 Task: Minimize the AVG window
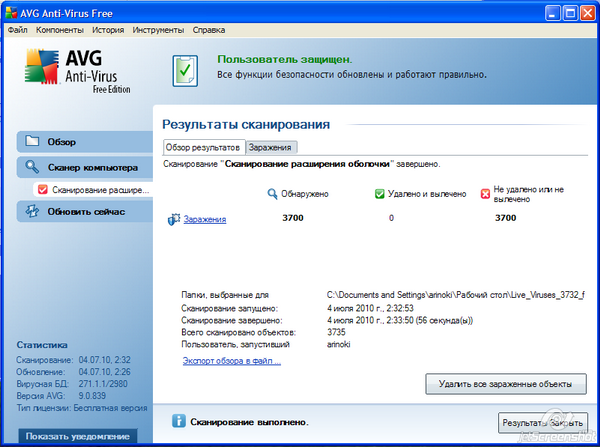pos(553,13)
